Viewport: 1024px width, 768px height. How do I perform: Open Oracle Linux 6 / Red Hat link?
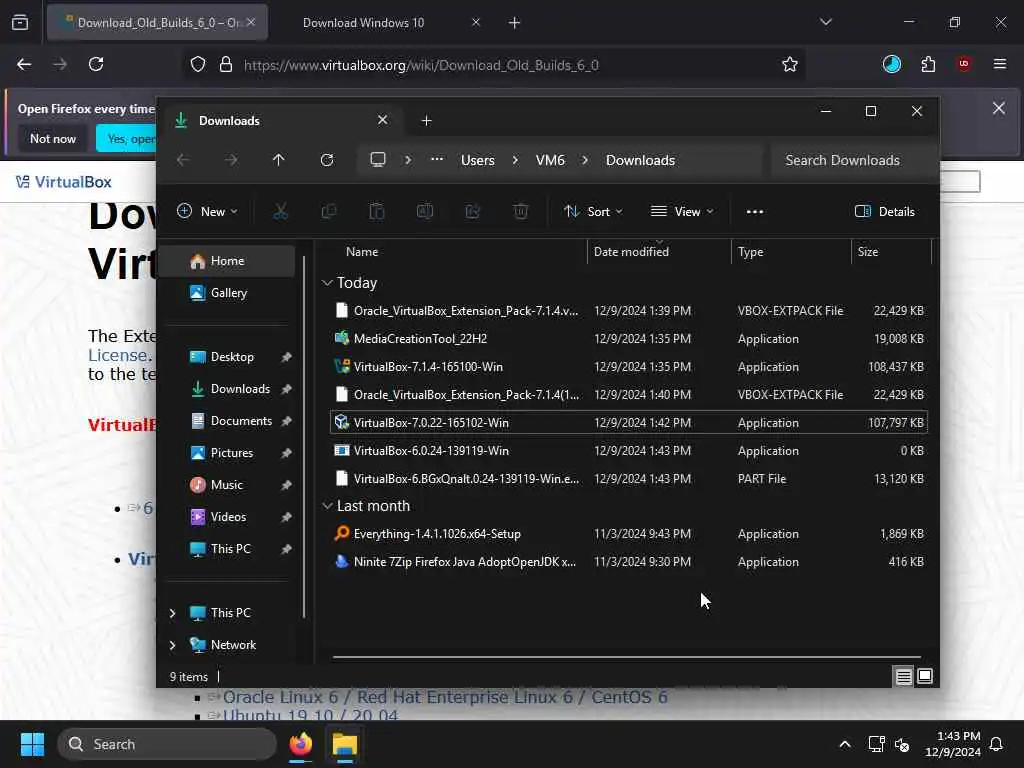click(x=445, y=697)
